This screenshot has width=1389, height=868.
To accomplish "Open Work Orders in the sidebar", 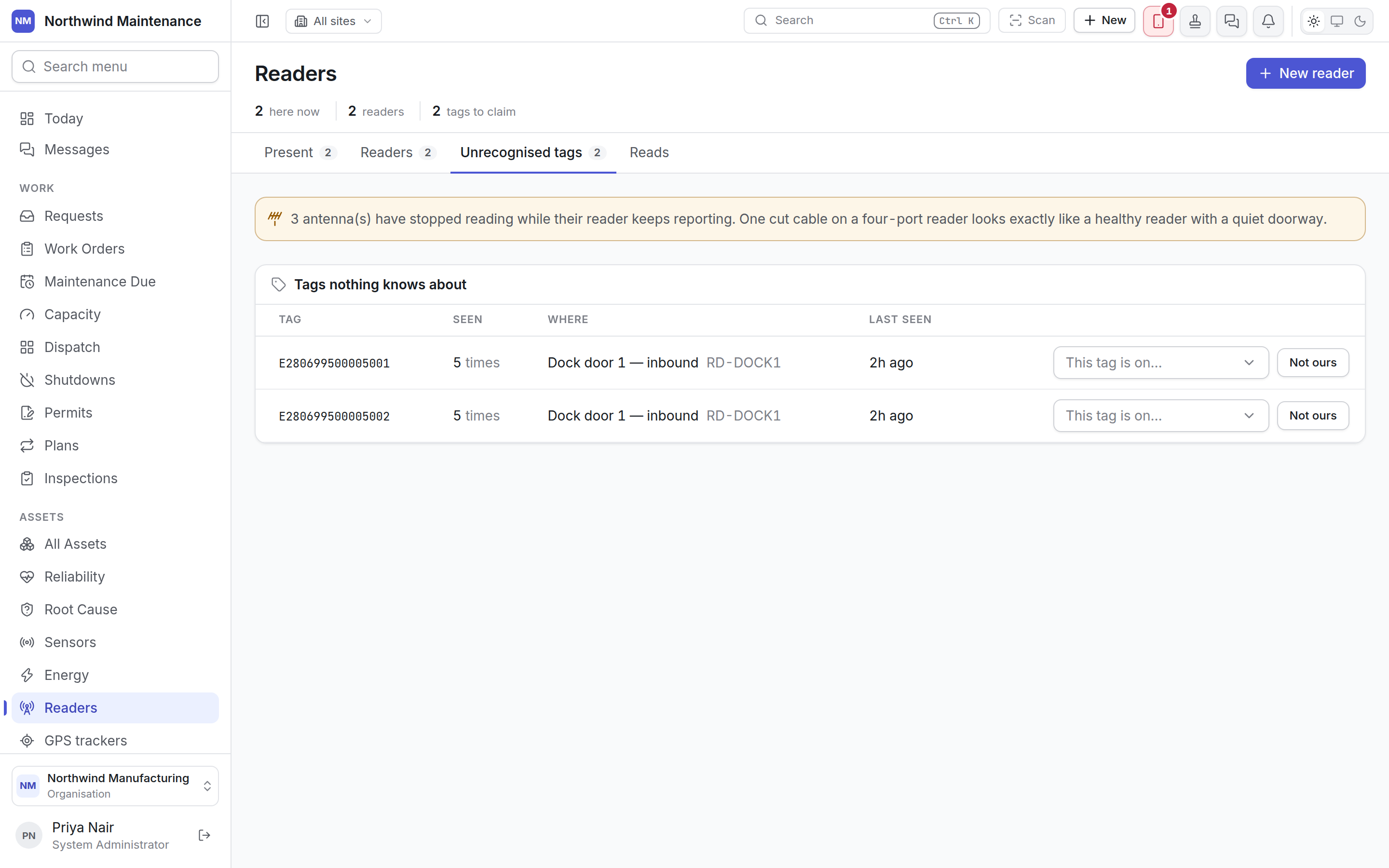I will click(115, 248).
